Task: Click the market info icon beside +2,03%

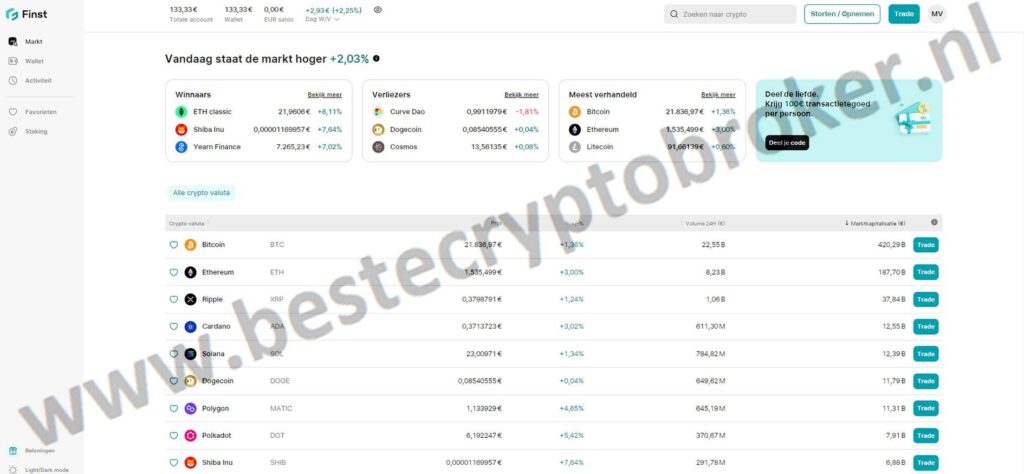Action: tap(376, 59)
